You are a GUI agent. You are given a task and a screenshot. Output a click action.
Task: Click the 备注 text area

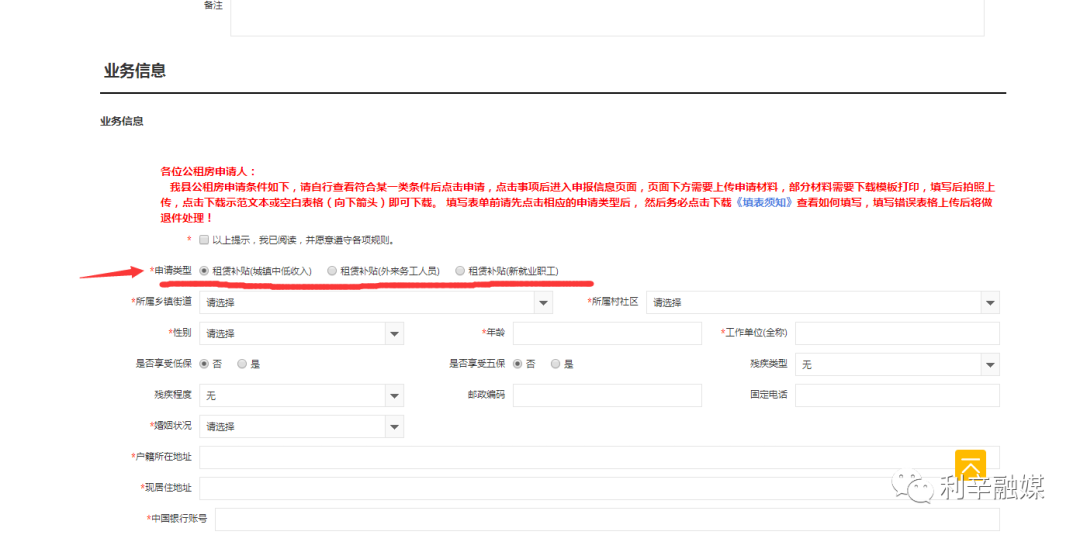(x=606, y=17)
